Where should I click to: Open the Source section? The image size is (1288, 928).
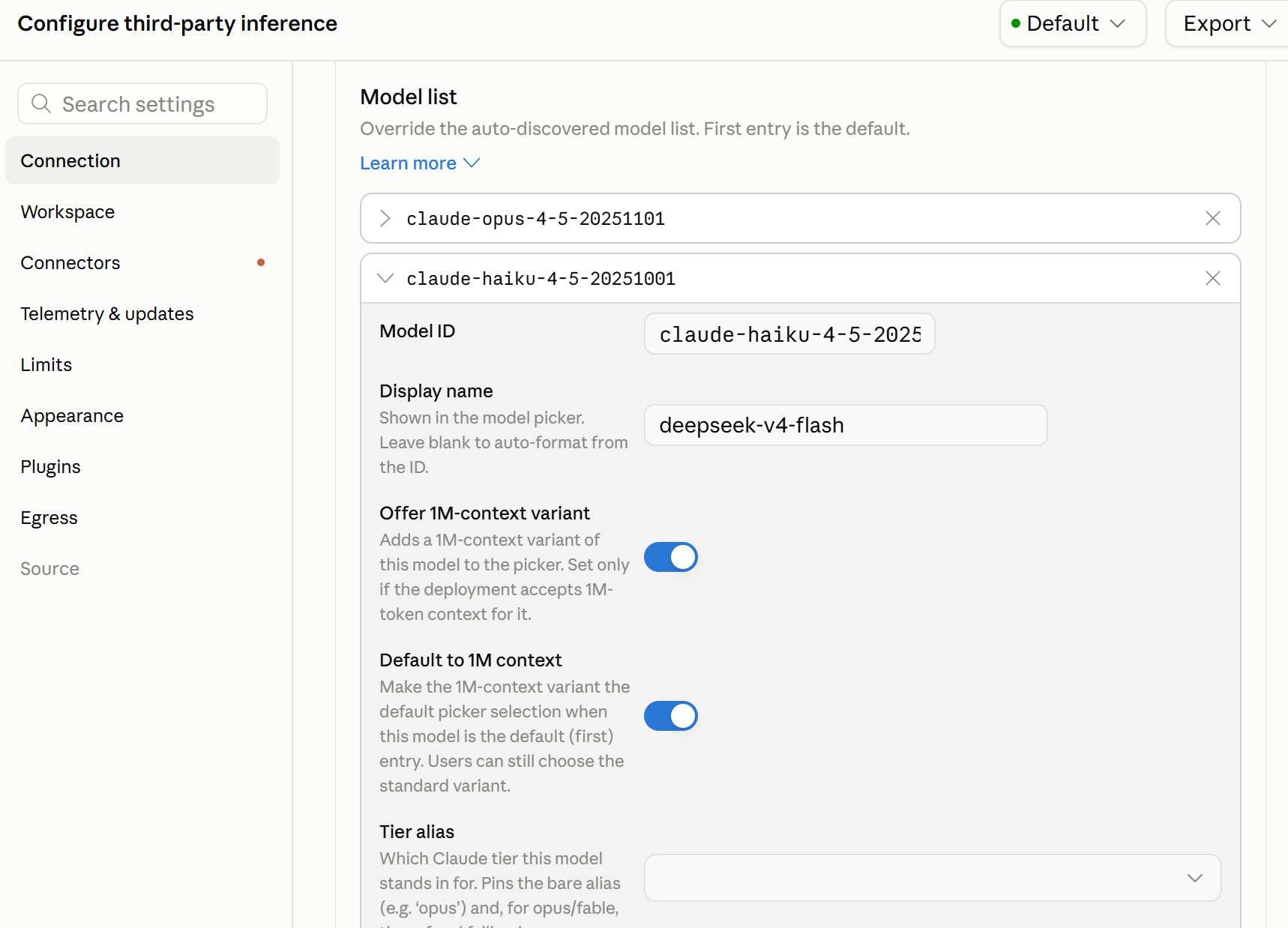[x=142, y=568]
